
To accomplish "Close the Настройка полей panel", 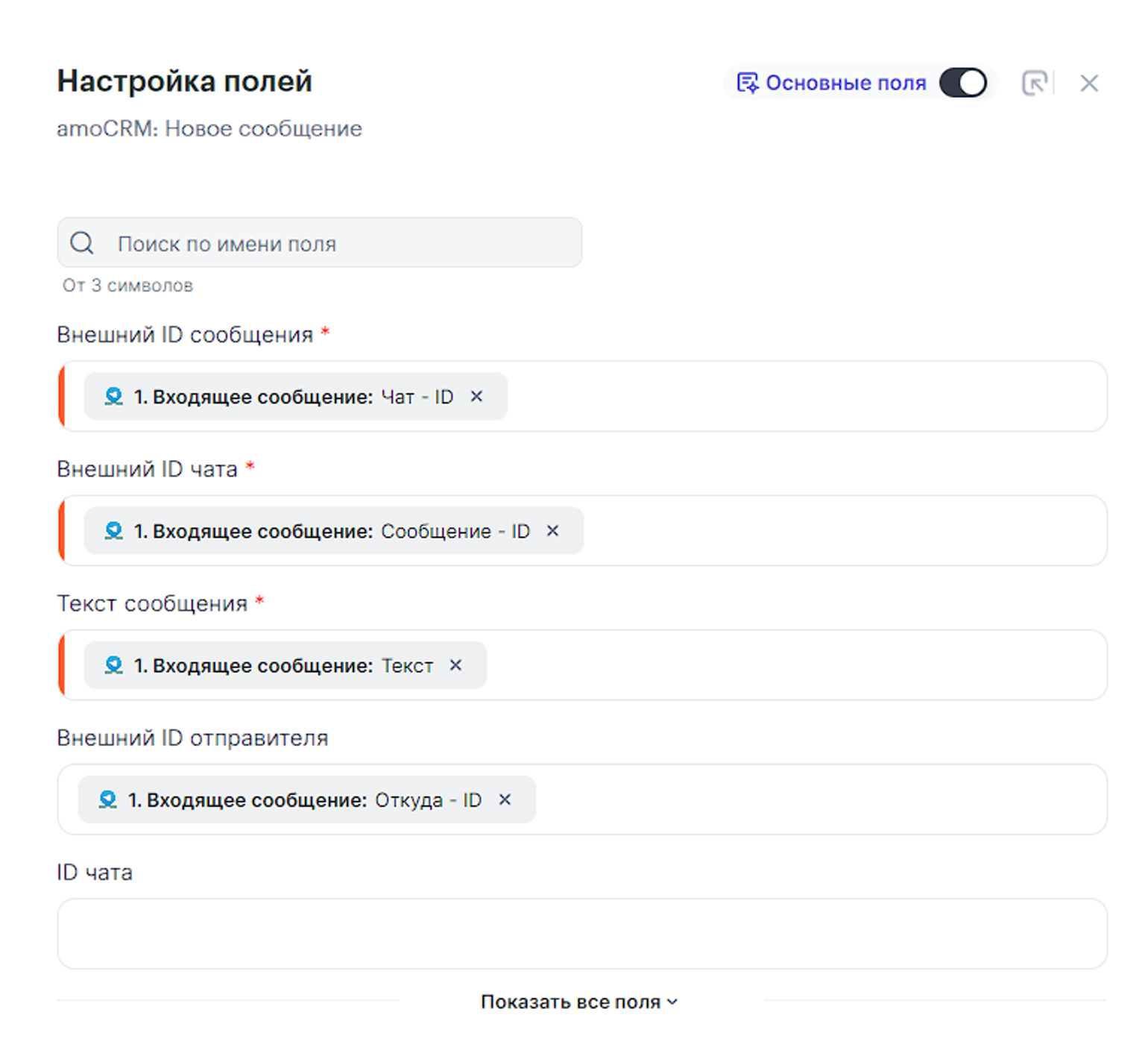I will (x=1089, y=84).
